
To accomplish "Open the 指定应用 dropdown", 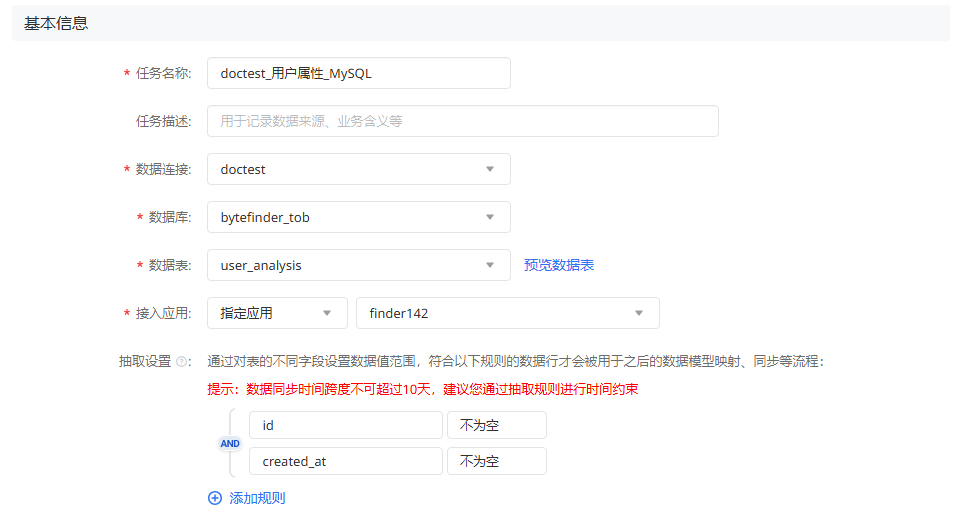I will (277, 313).
